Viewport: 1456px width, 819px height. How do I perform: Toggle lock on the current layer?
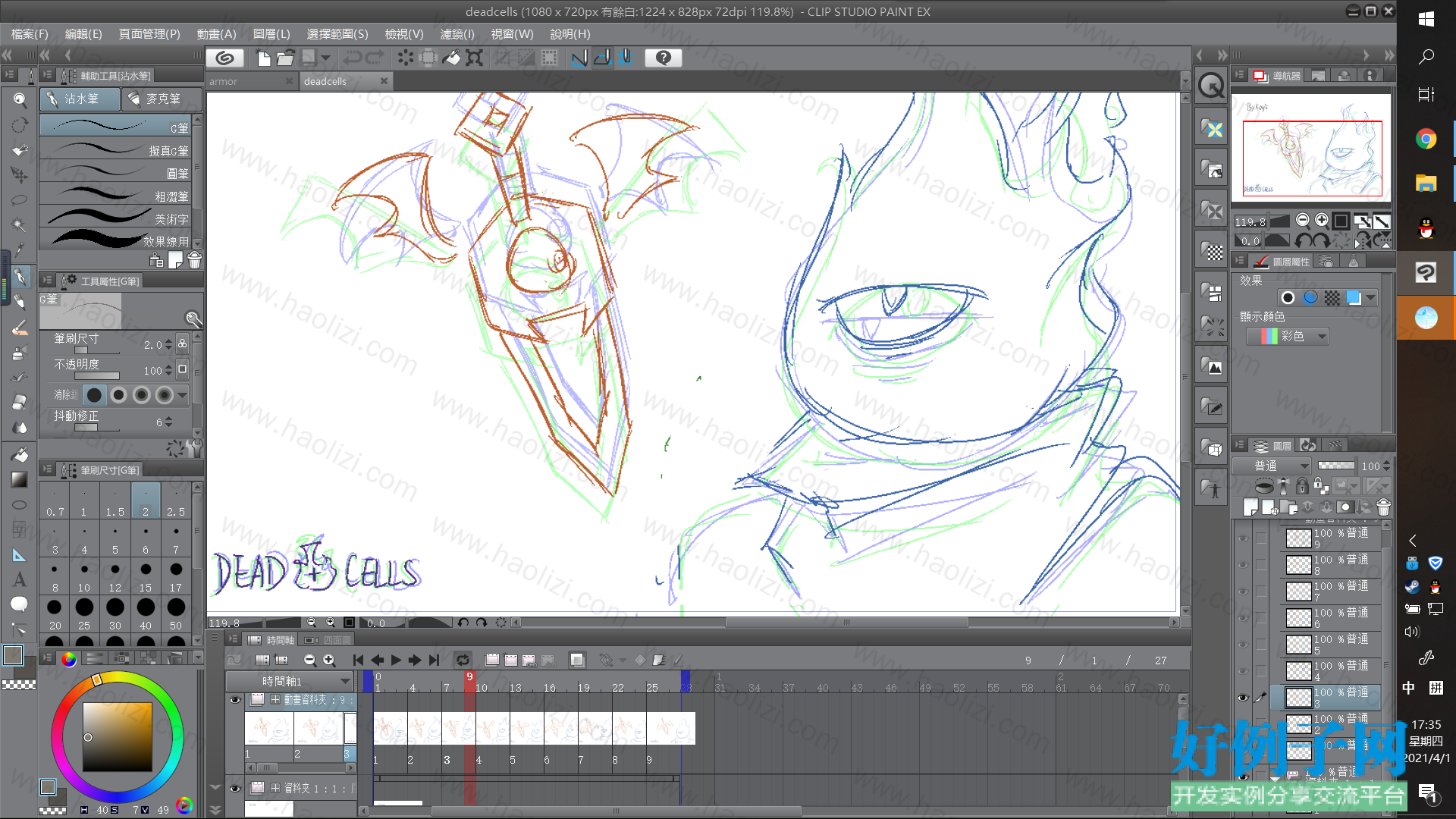point(1302,485)
